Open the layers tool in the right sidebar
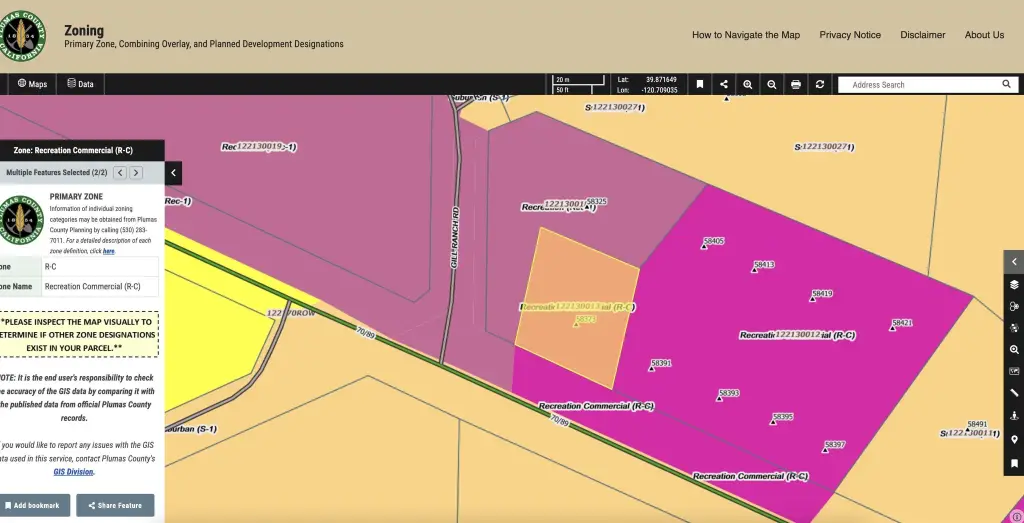Screen dimensions: 1024x523 coord(1014,284)
